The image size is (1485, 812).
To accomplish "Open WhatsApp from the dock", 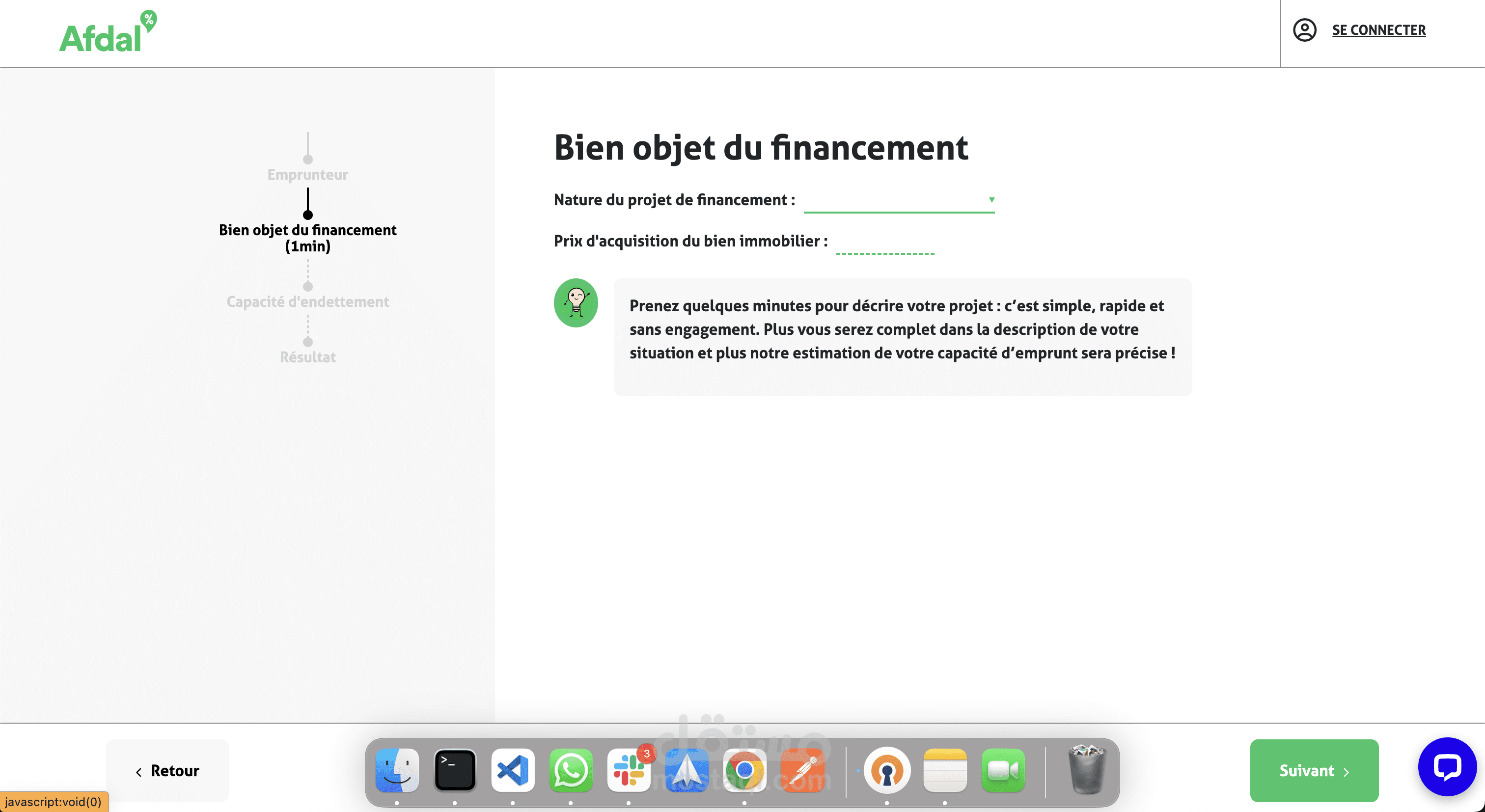I will click(x=571, y=770).
